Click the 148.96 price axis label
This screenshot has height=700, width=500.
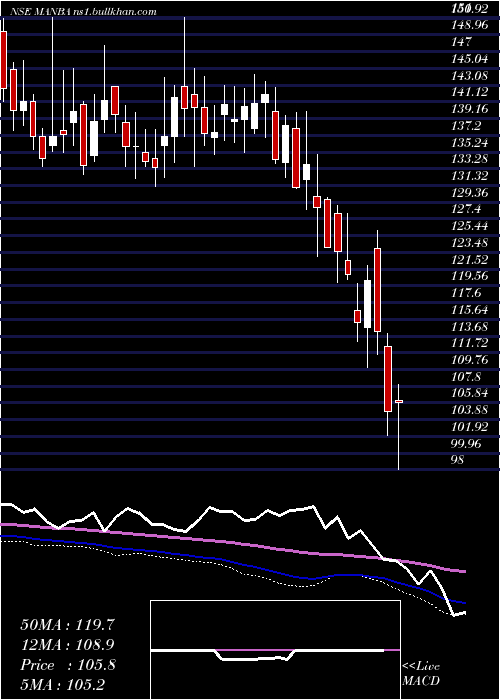[x=470, y=25]
